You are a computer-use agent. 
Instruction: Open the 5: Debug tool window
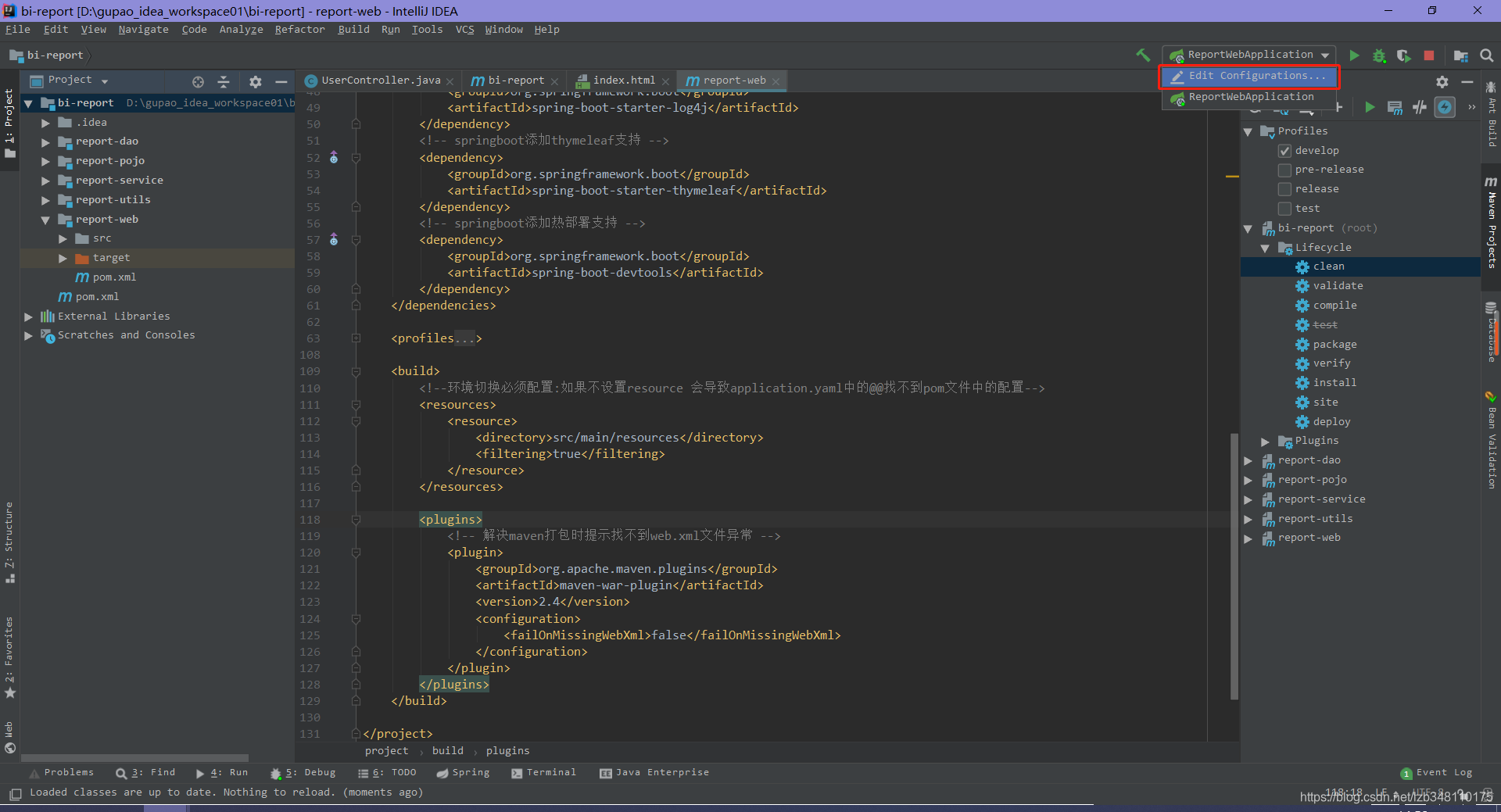click(303, 773)
